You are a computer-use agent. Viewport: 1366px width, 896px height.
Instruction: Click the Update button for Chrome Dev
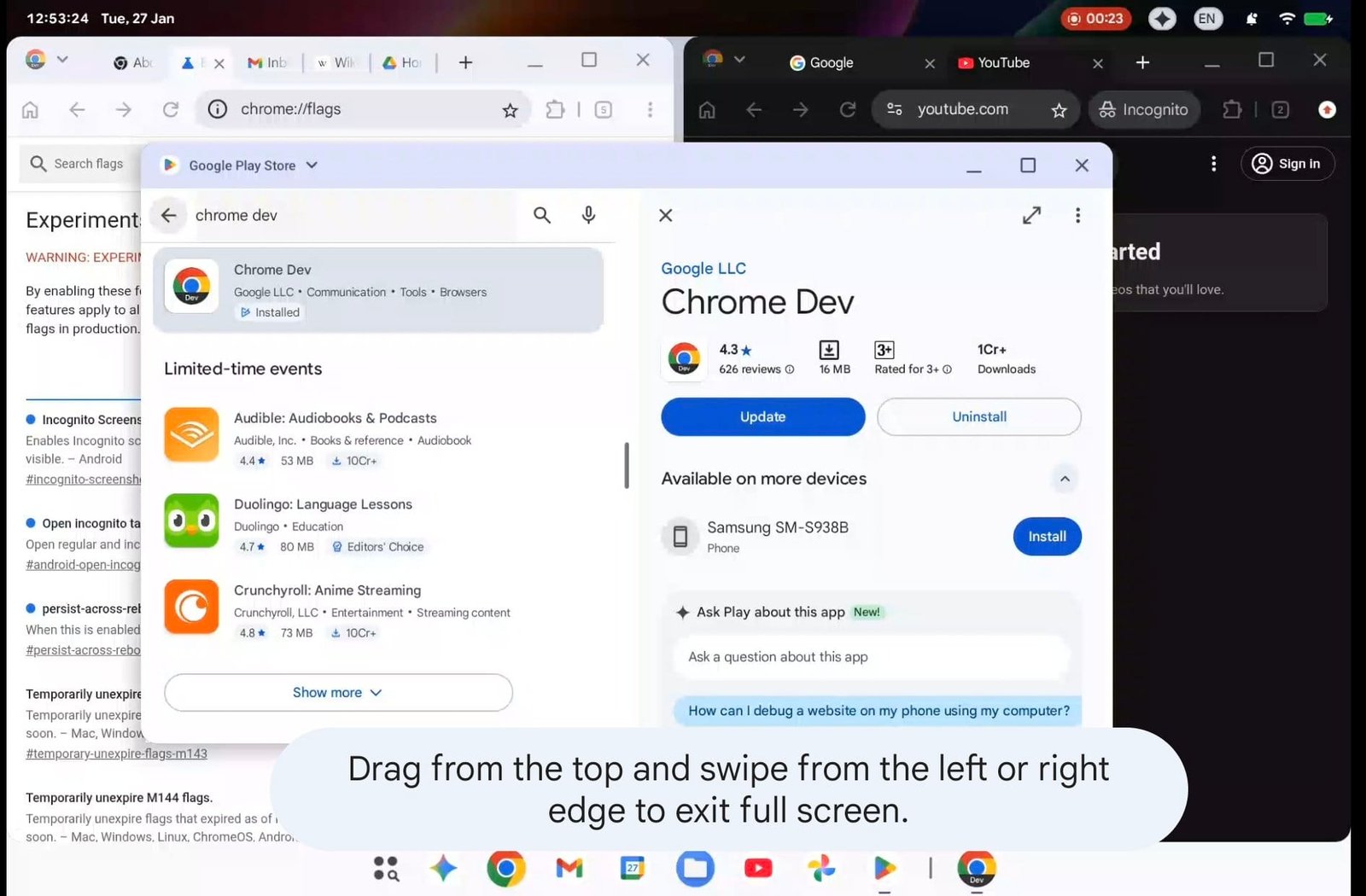(x=762, y=416)
